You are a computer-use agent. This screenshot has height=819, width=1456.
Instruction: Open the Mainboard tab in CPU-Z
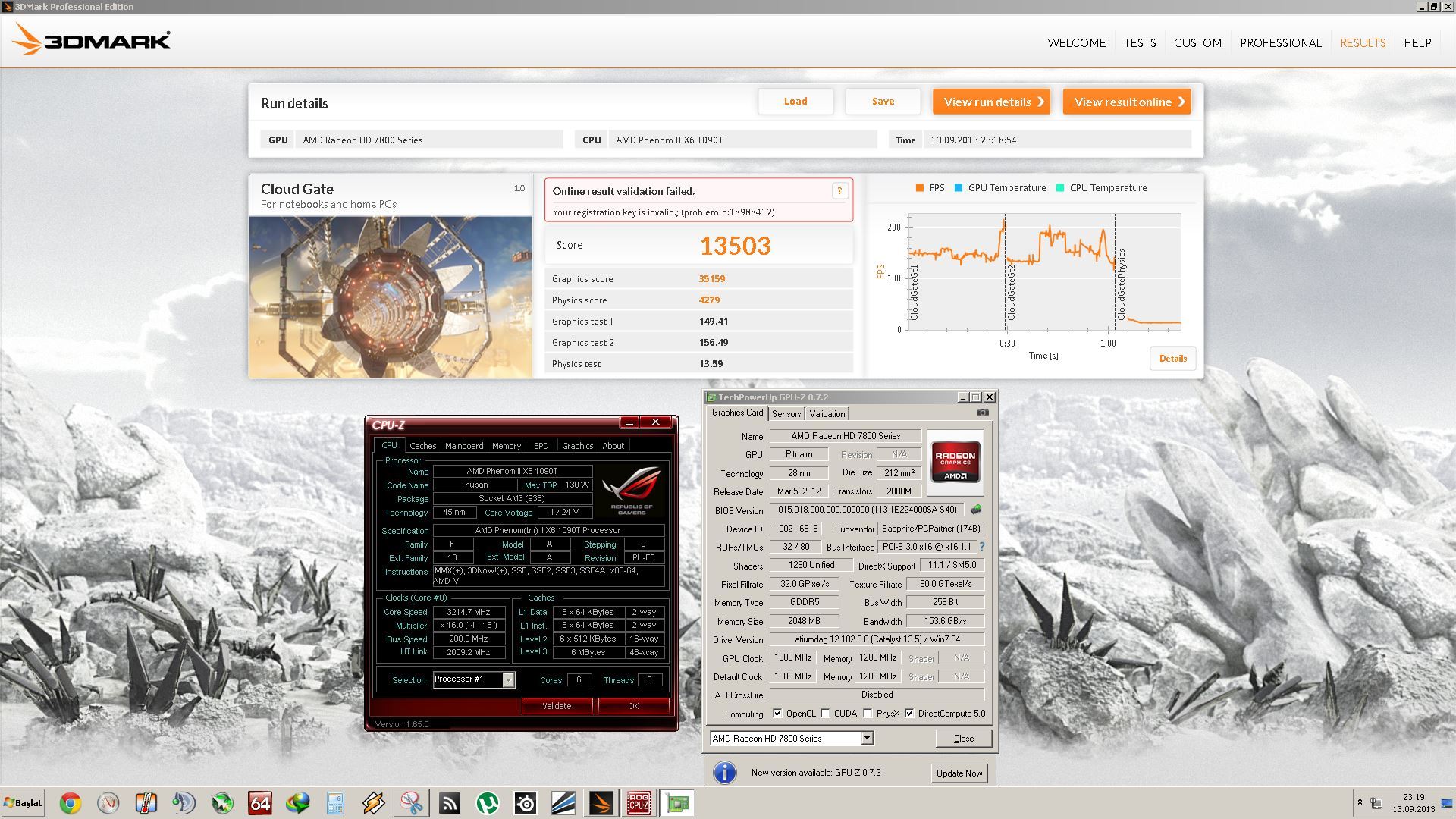click(463, 446)
